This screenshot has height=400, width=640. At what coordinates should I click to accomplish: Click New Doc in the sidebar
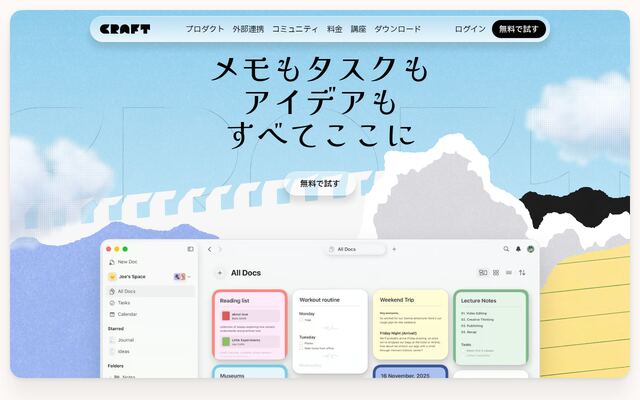click(123, 262)
